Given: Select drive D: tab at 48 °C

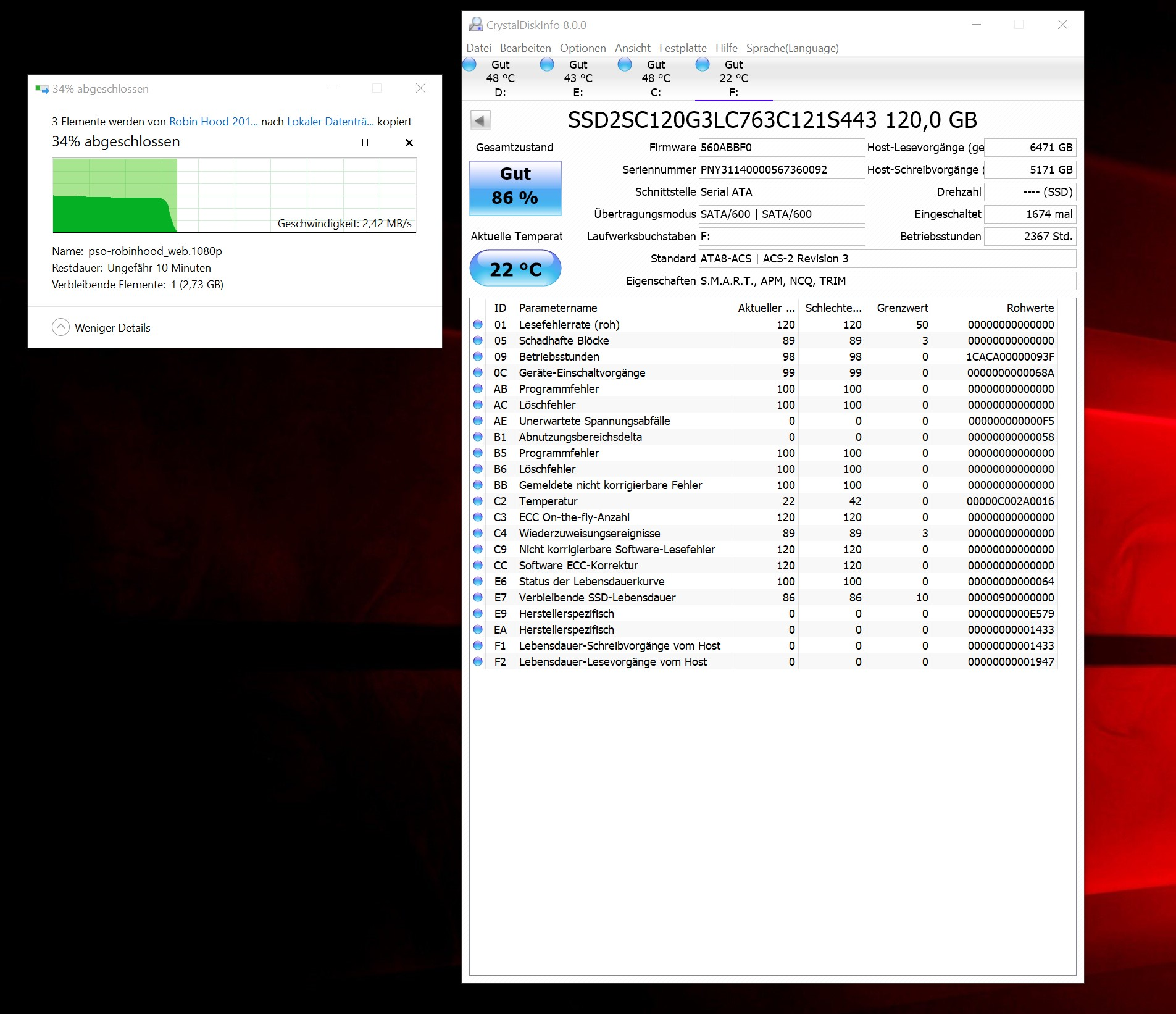Looking at the screenshot, I should pos(501,78).
